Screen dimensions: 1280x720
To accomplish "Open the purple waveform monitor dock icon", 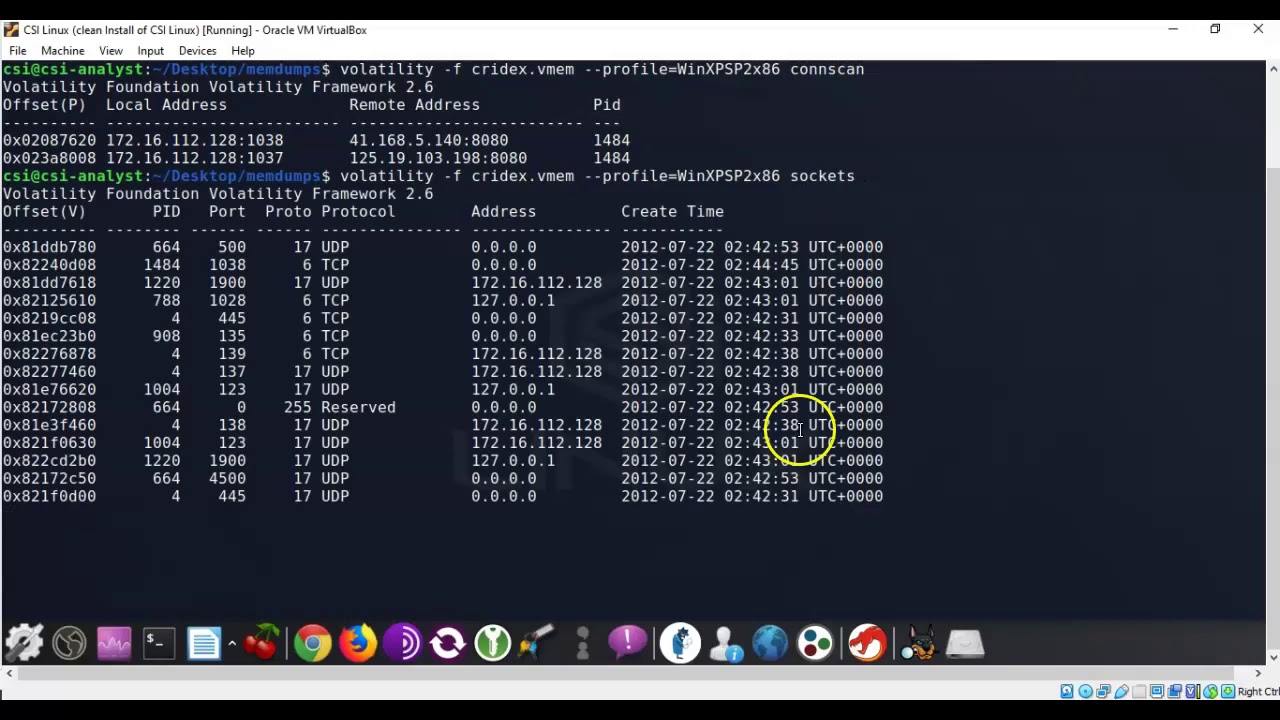I will pos(114,643).
